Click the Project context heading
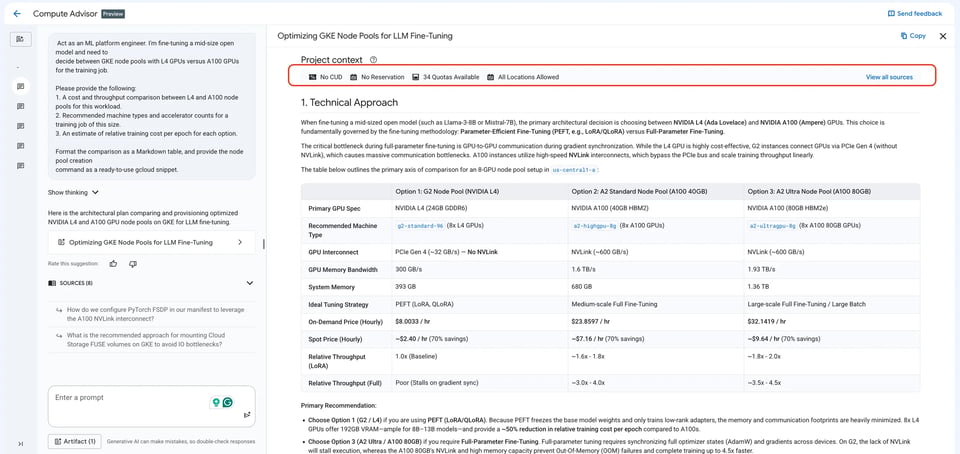 click(x=331, y=60)
